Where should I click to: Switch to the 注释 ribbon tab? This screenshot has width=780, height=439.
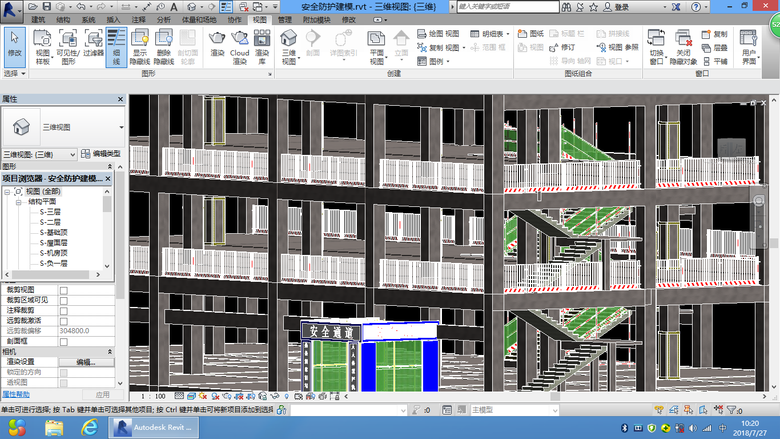pos(136,19)
